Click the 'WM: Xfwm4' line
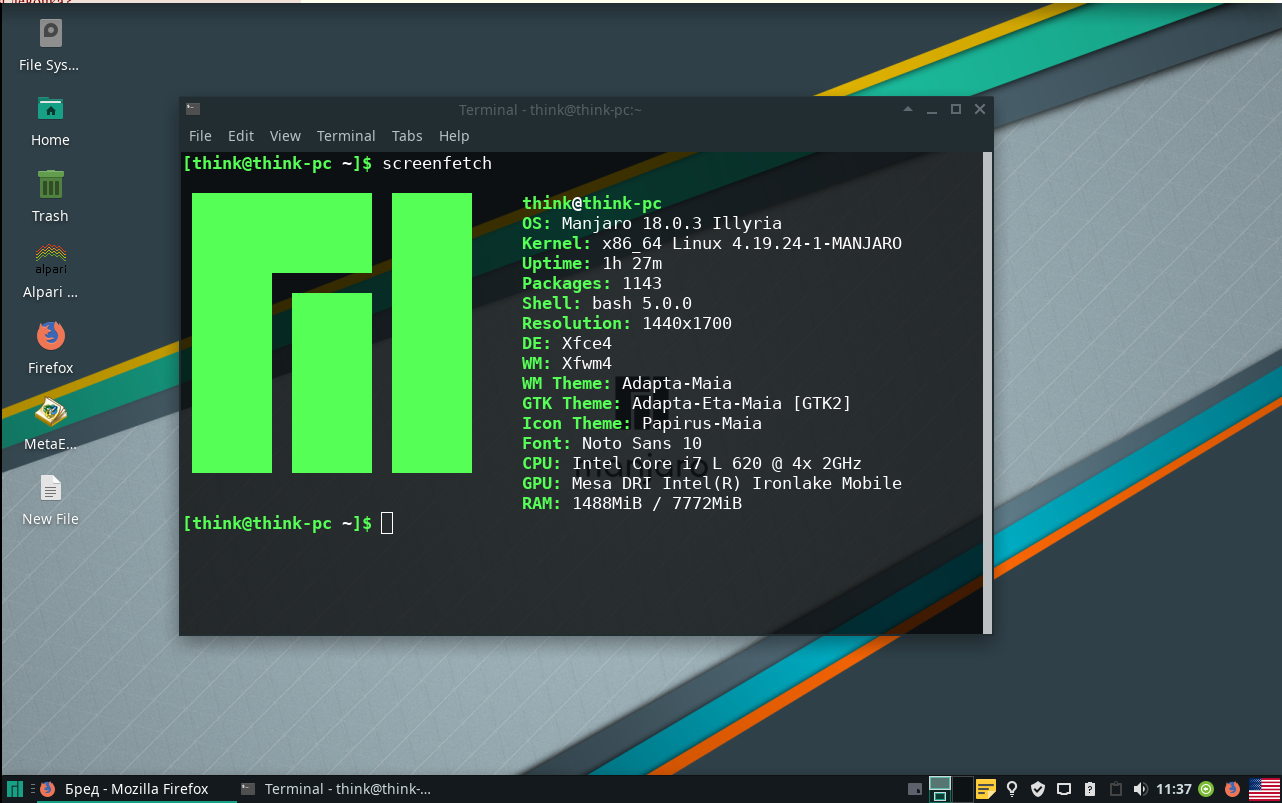The width and height of the screenshot is (1282, 803). tap(567, 363)
